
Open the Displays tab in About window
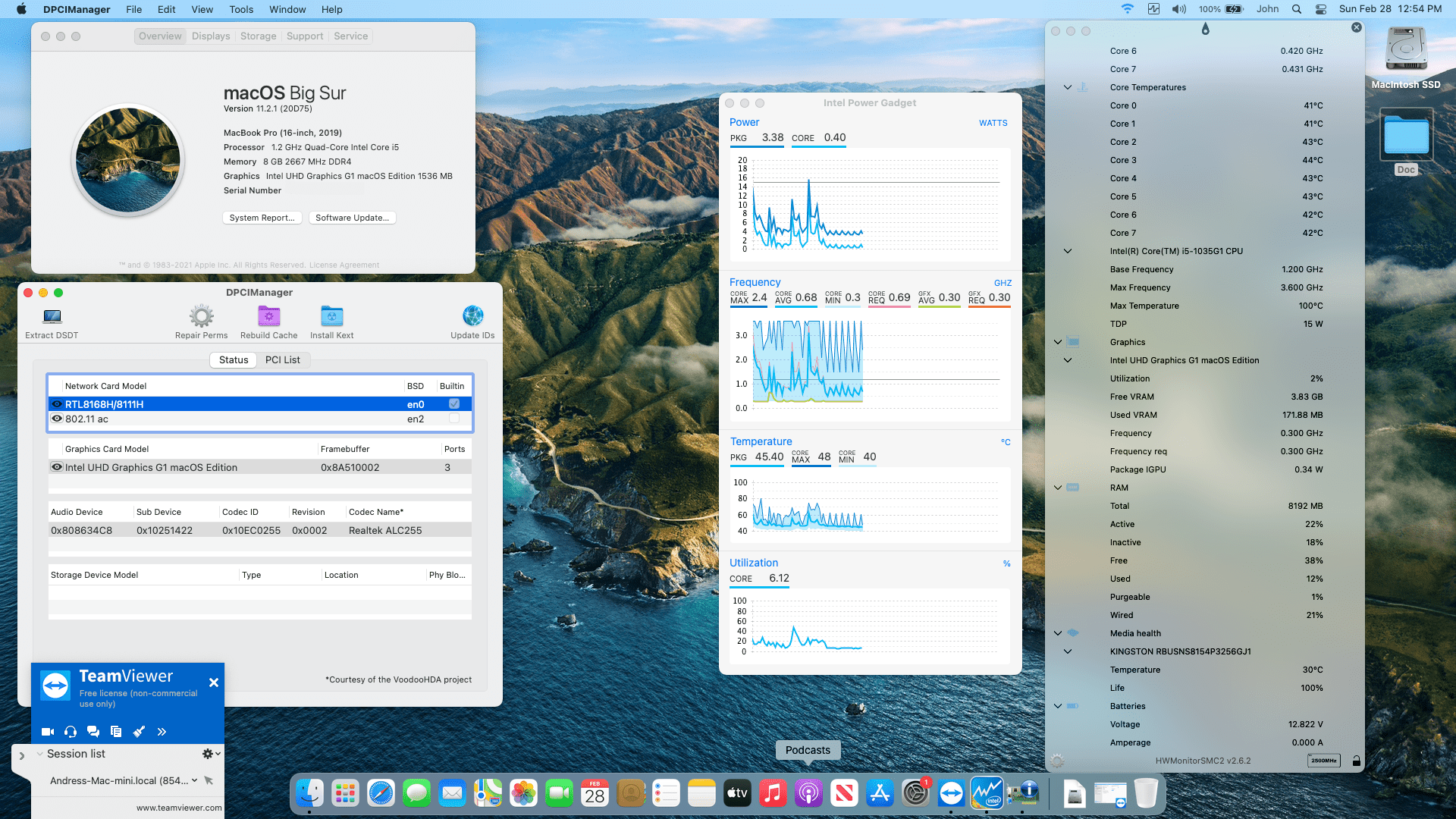click(x=210, y=36)
